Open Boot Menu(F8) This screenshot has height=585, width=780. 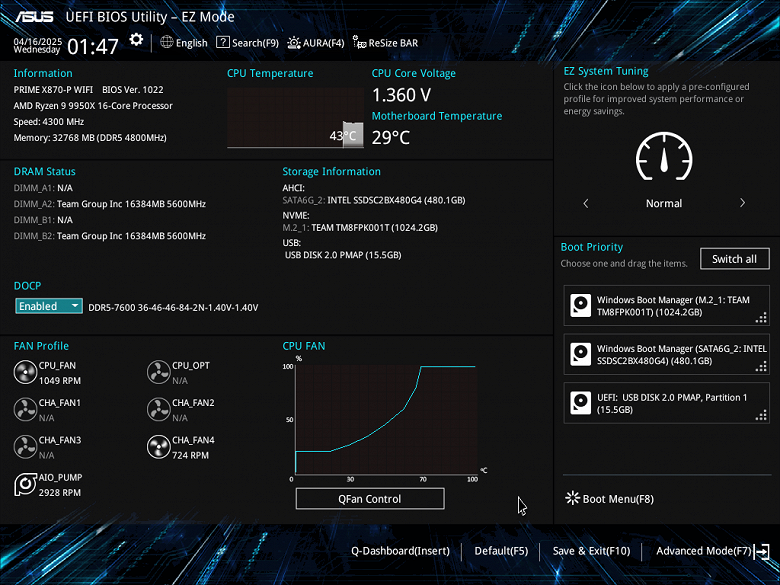pyautogui.click(x=609, y=498)
